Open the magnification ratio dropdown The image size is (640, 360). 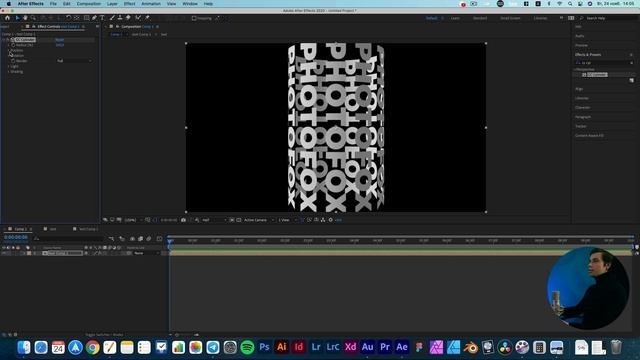(133, 220)
